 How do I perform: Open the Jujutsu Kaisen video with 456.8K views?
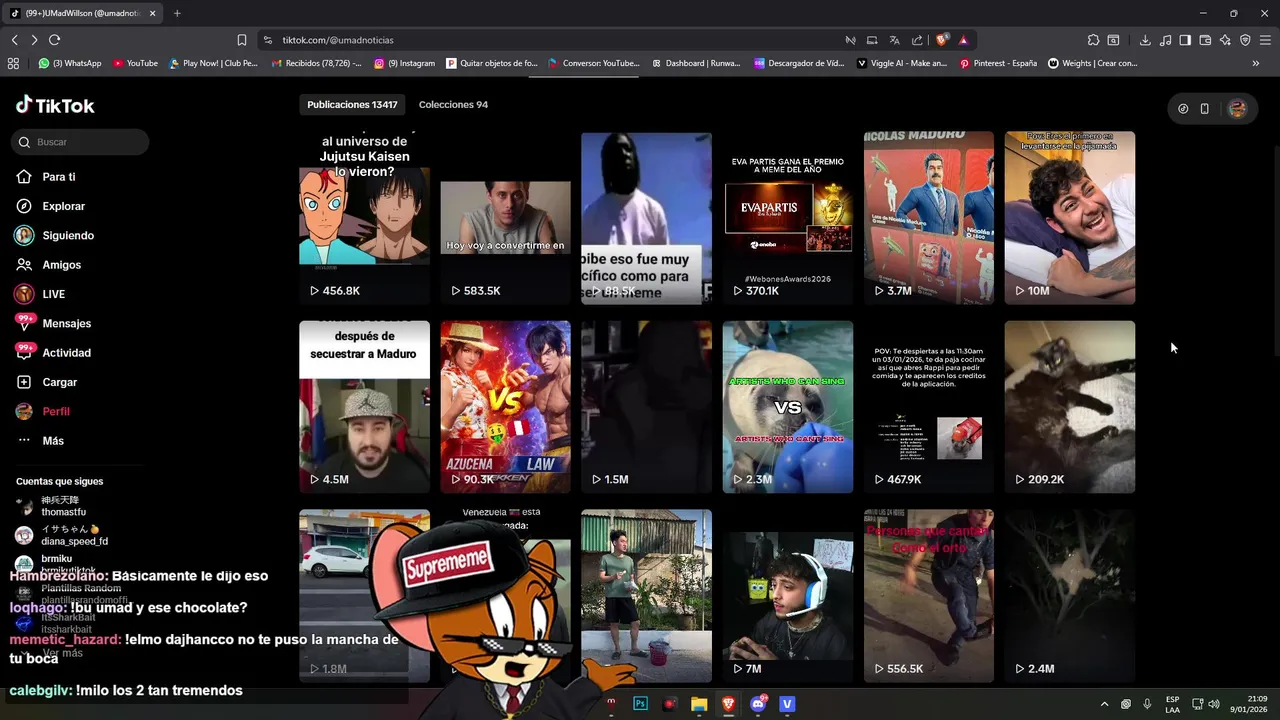364,218
